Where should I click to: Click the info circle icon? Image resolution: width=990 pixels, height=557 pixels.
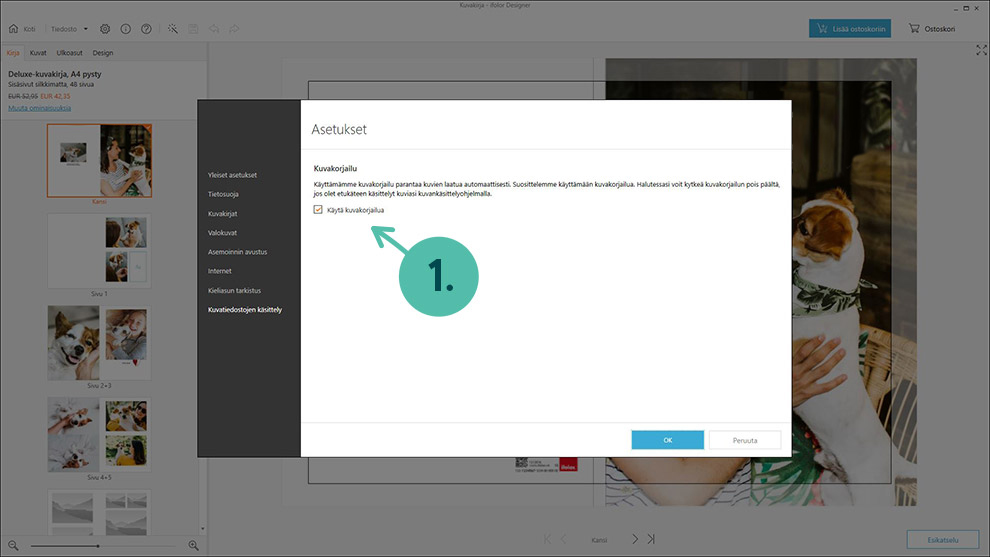[126, 29]
